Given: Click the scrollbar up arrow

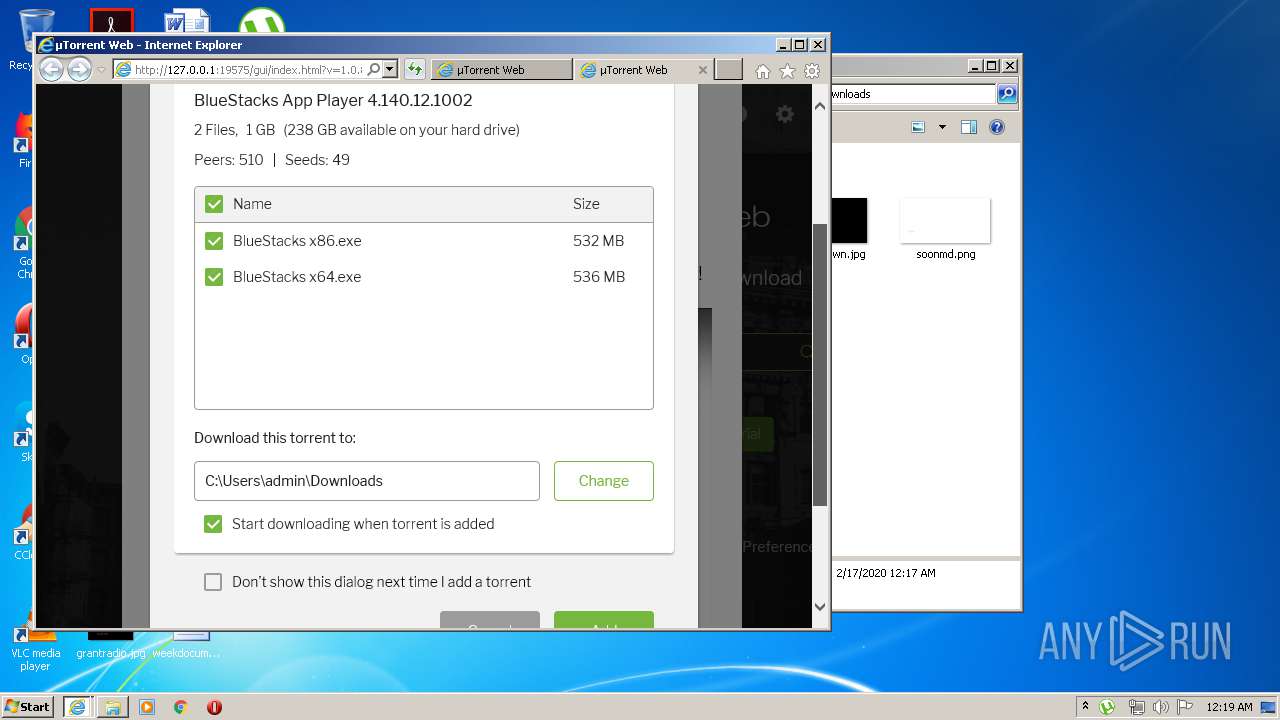Looking at the screenshot, I should click(820, 105).
